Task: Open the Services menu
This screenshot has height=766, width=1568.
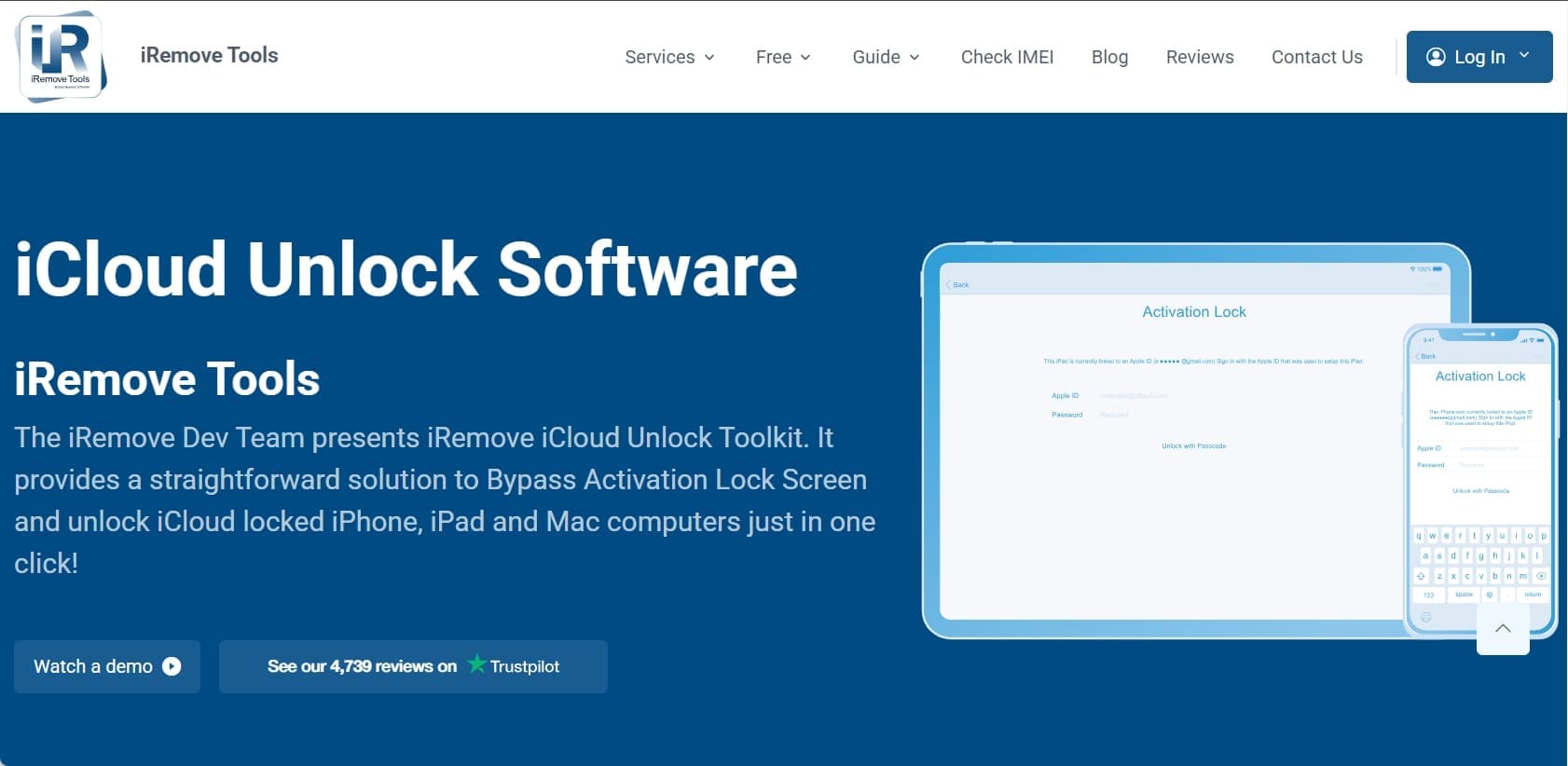Action: [x=669, y=57]
